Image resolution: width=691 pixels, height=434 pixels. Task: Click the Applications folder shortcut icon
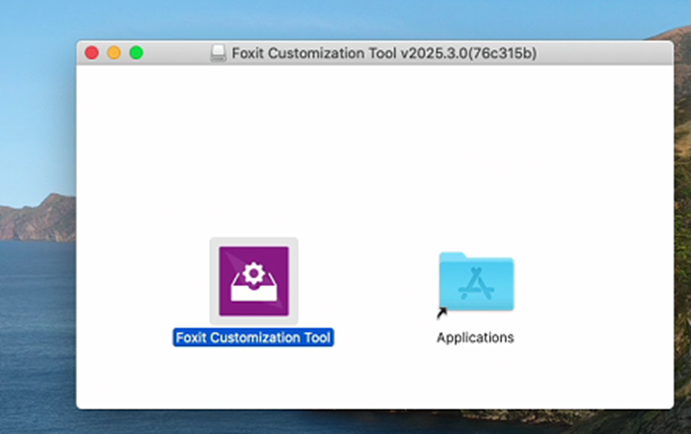click(x=475, y=282)
